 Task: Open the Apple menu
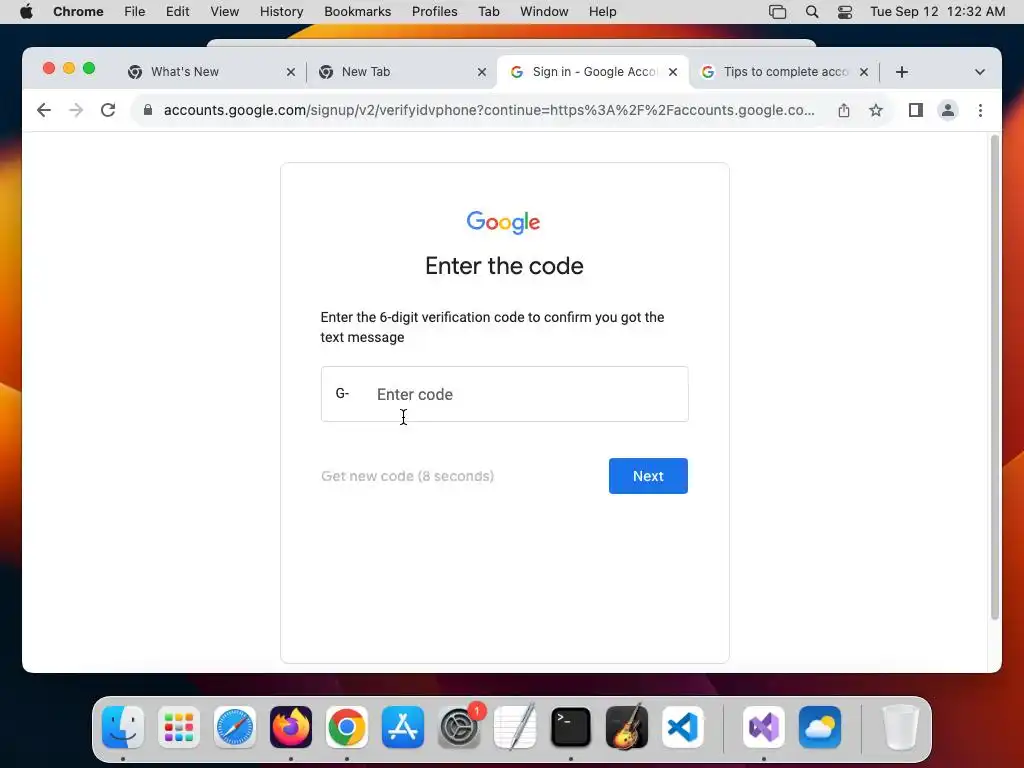click(26, 12)
